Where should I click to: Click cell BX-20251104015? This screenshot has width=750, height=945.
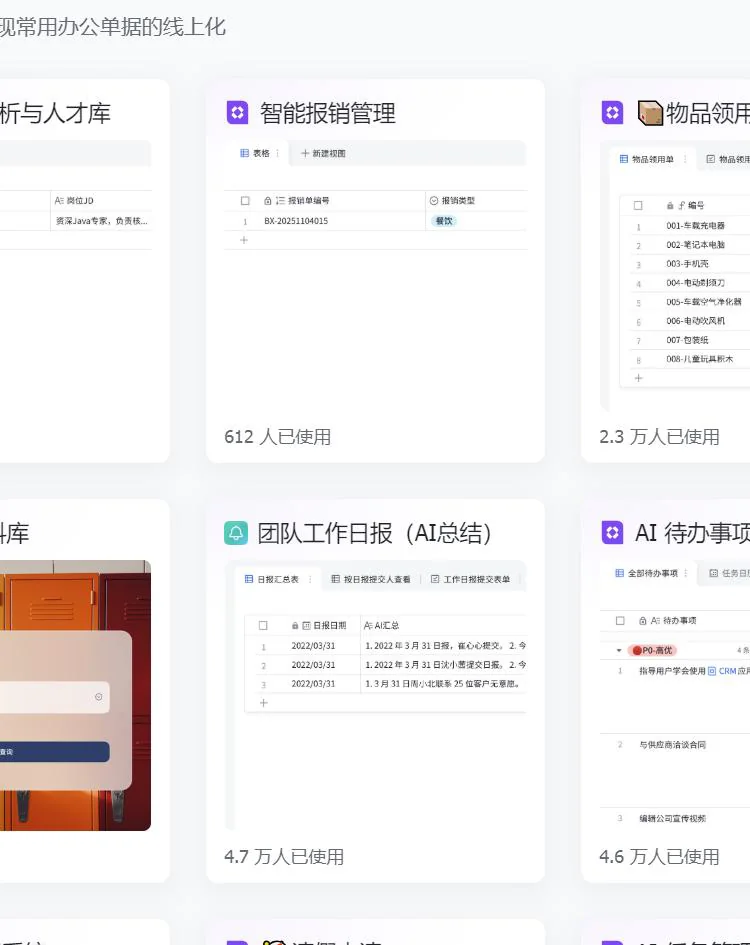tap(296, 221)
